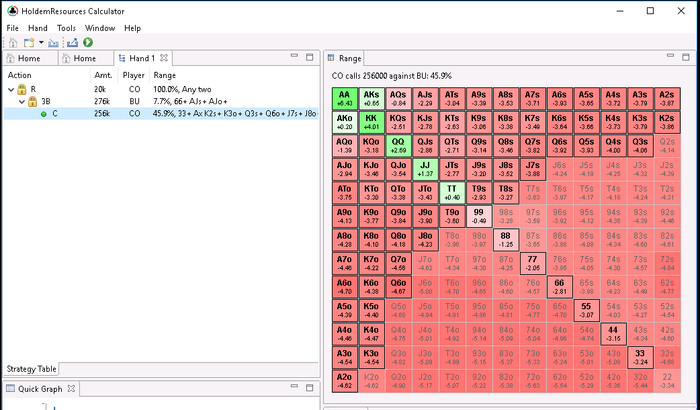Image resolution: width=700 pixels, height=410 pixels.
Task: Toggle the TT hand cell
Action: [x=452, y=193]
